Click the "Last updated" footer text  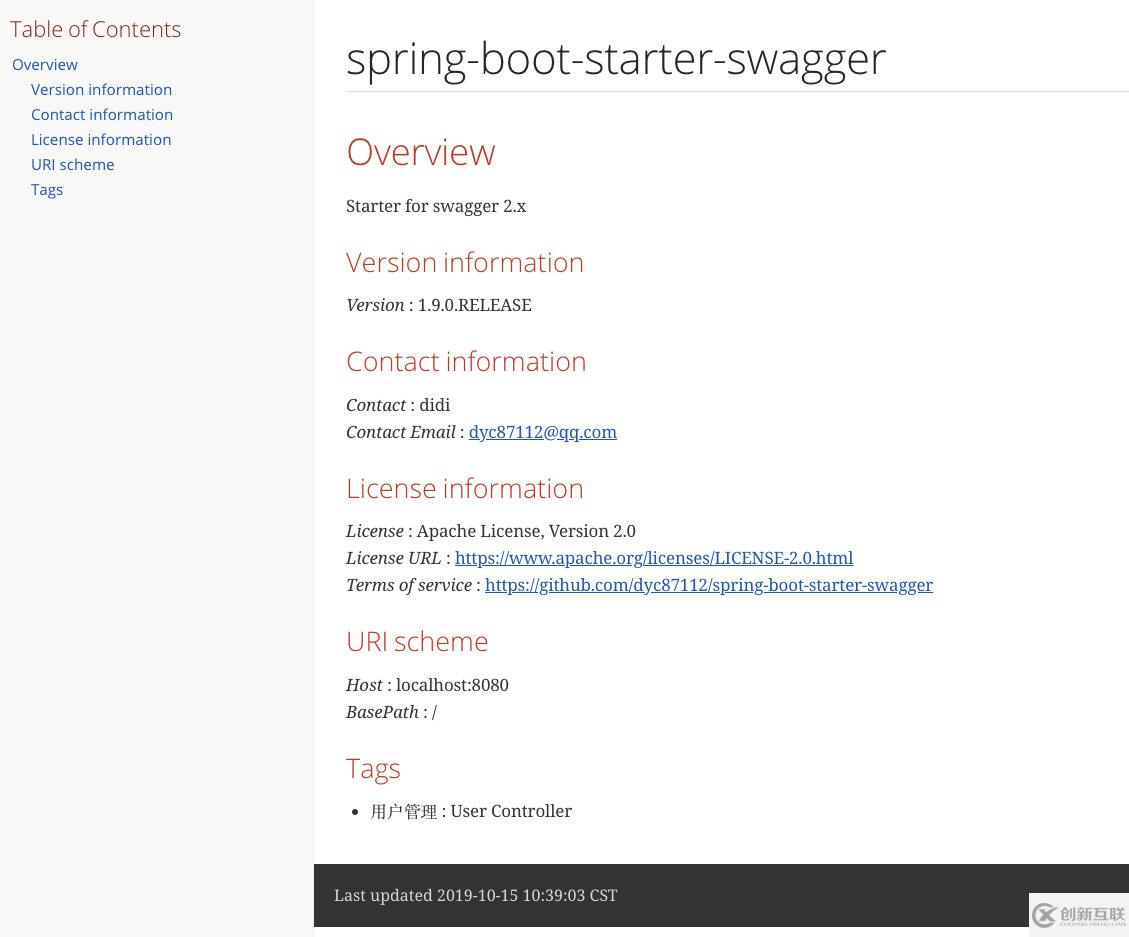475,895
